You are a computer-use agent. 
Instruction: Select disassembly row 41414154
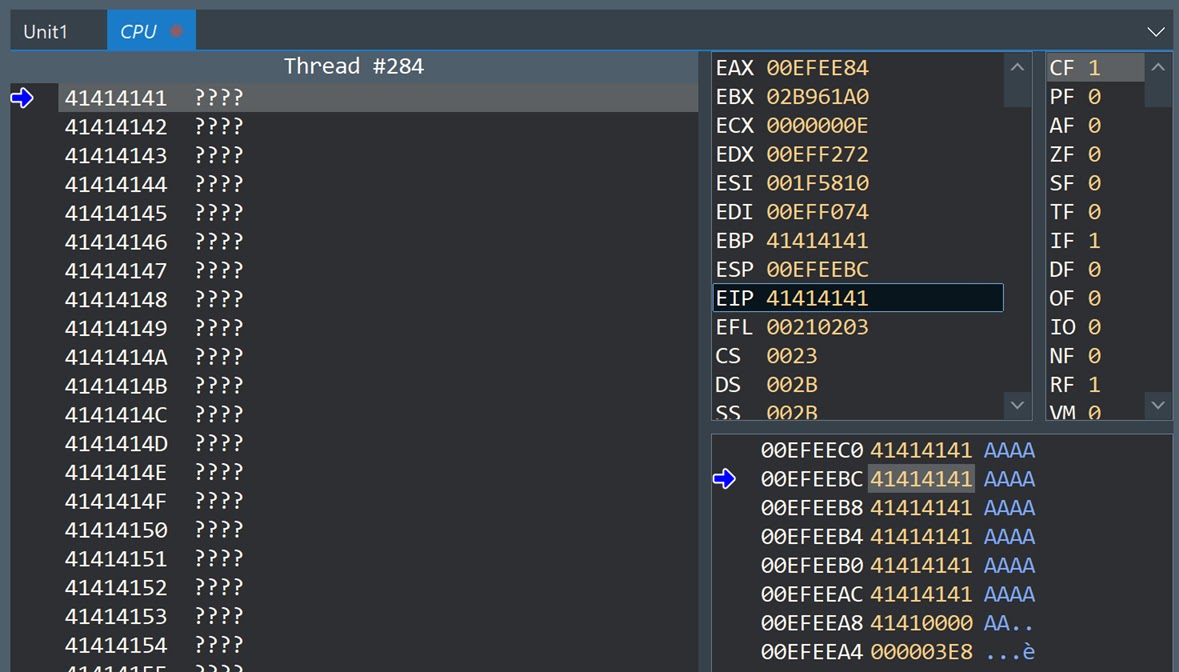tap(378, 645)
